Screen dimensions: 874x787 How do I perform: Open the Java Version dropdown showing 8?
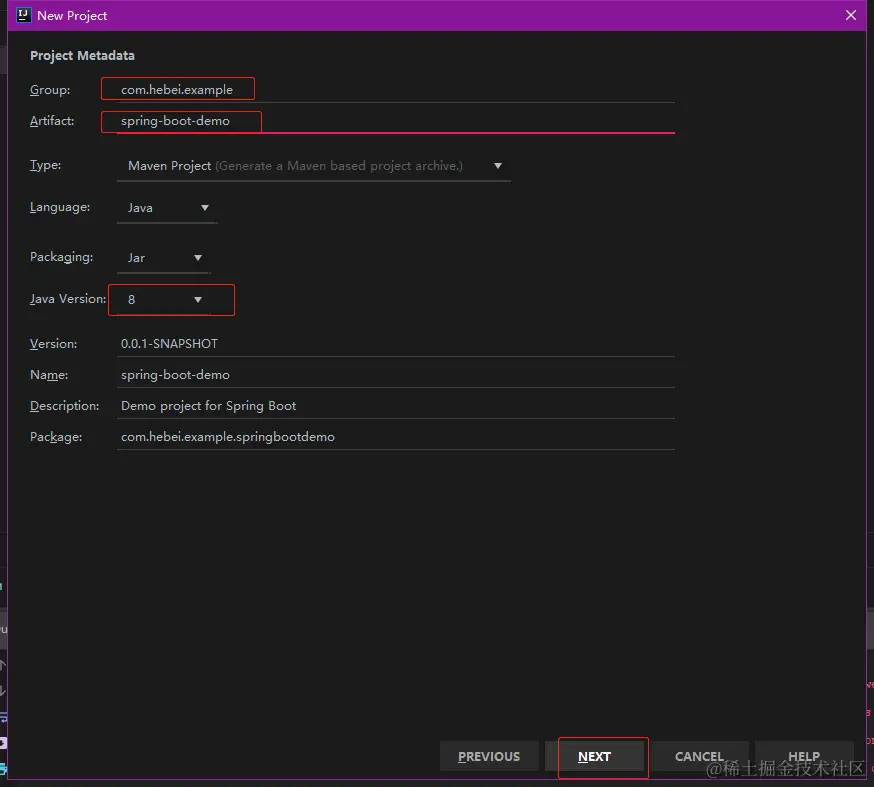pyautogui.click(x=164, y=300)
